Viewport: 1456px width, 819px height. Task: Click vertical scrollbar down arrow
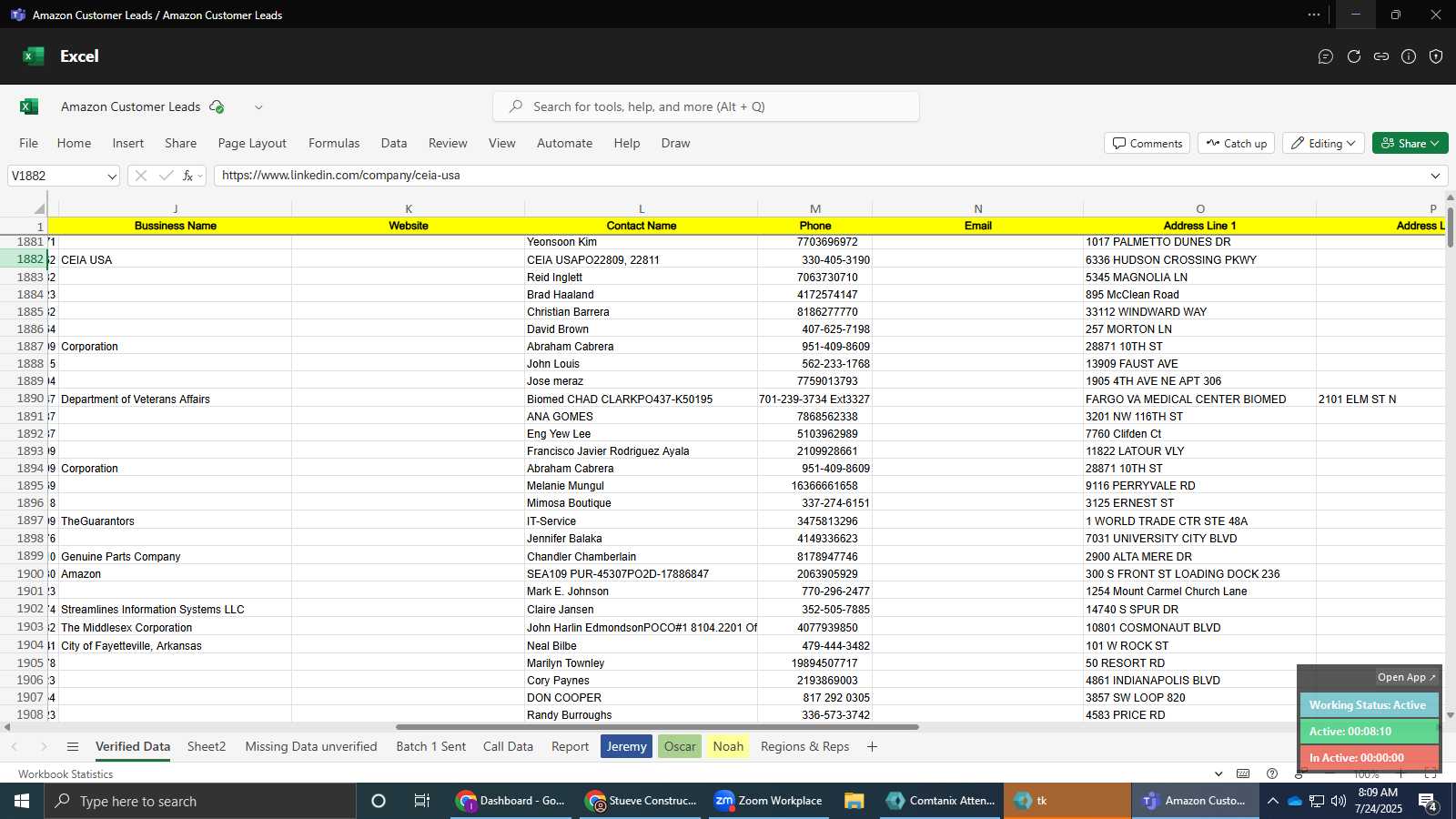[x=1450, y=715]
